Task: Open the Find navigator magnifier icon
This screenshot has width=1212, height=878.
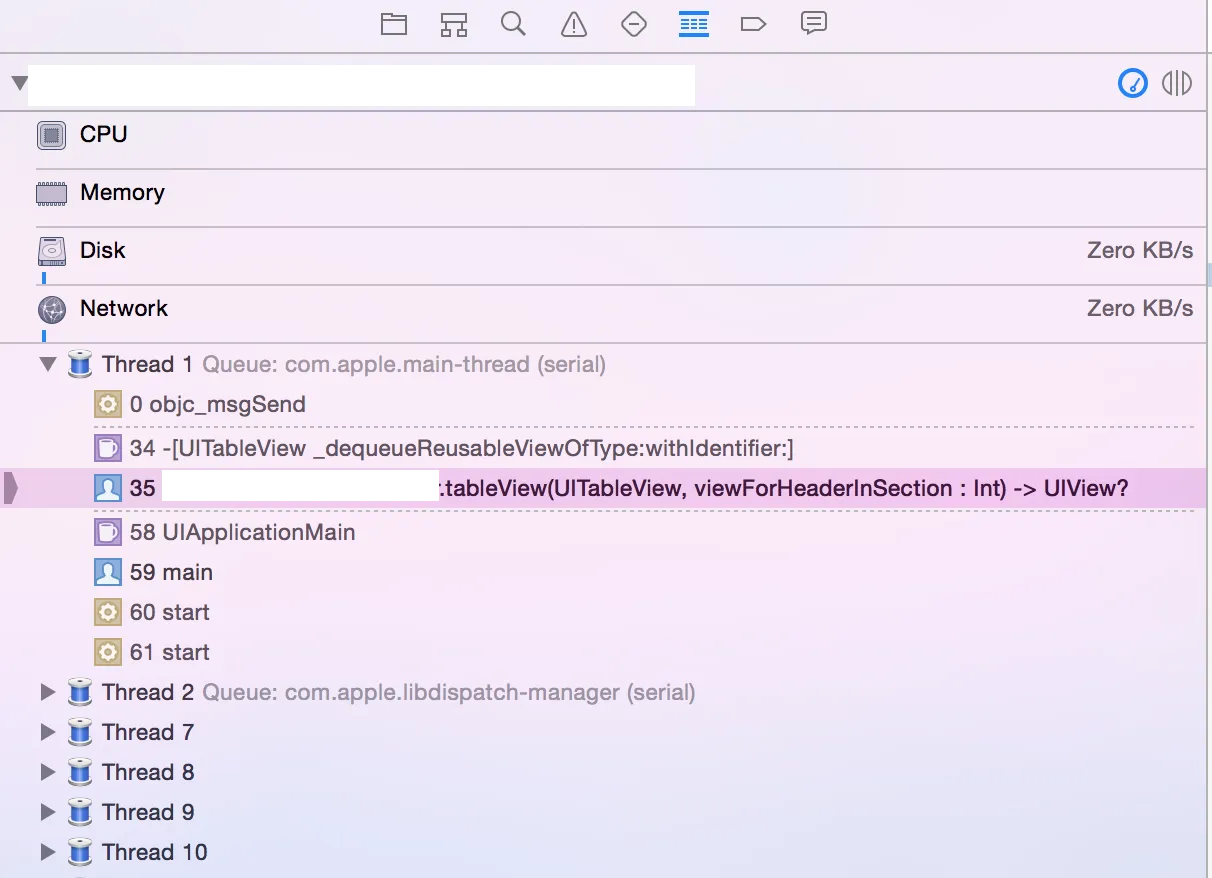Action: (514, 24)
